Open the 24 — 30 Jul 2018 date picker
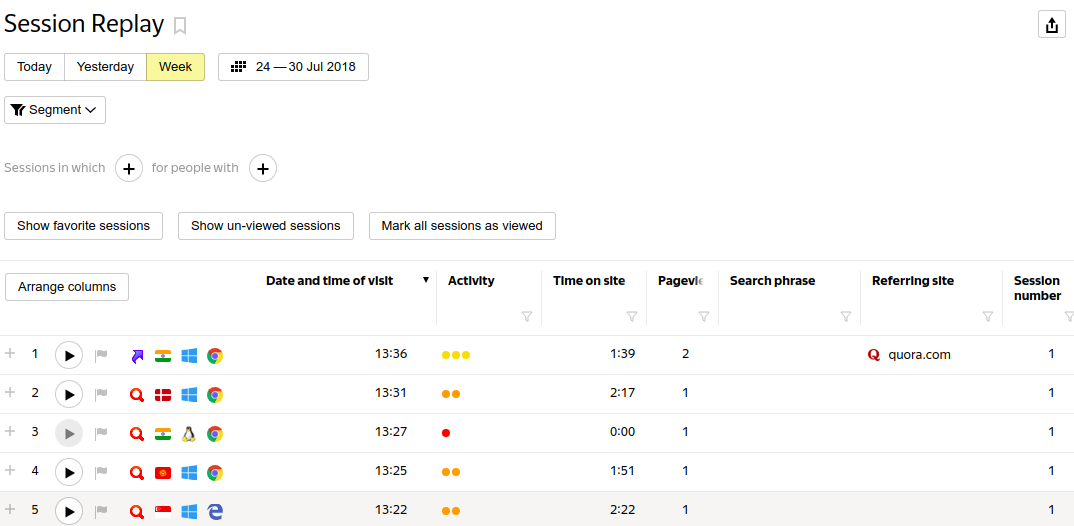The image size is (1074, 526). tap(293, 67)
